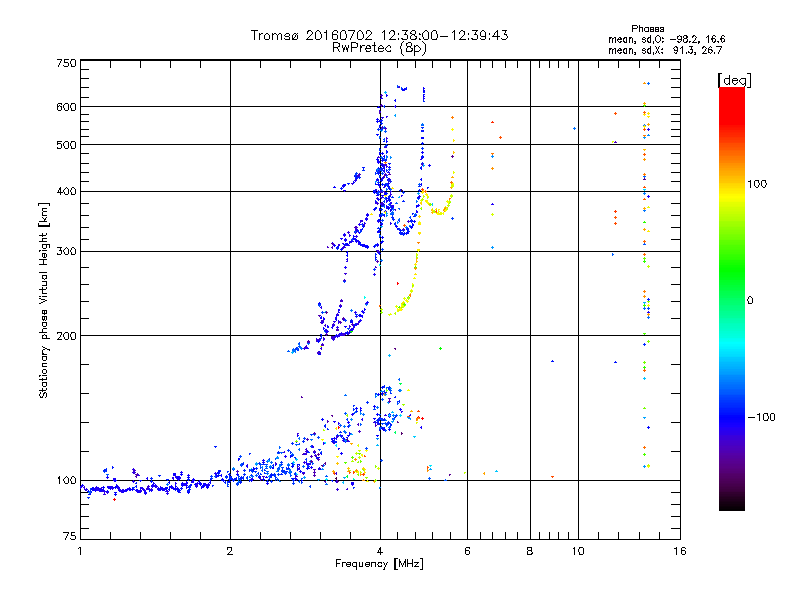Click the green middle of the phase colorbar

(x=732, y=270)
